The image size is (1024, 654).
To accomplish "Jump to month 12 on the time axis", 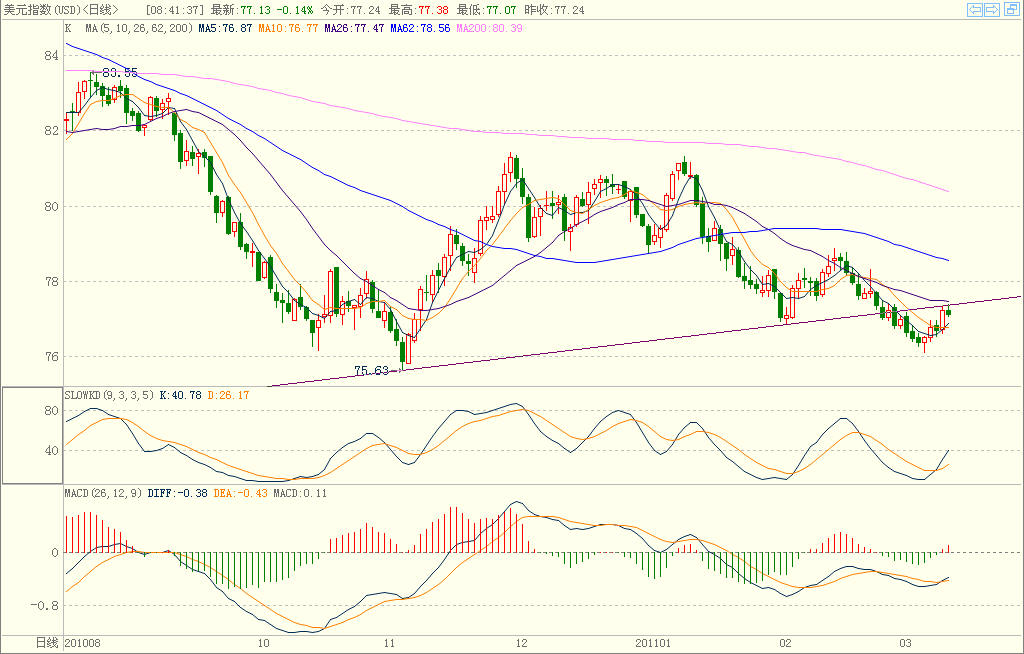I will point(521,643).
